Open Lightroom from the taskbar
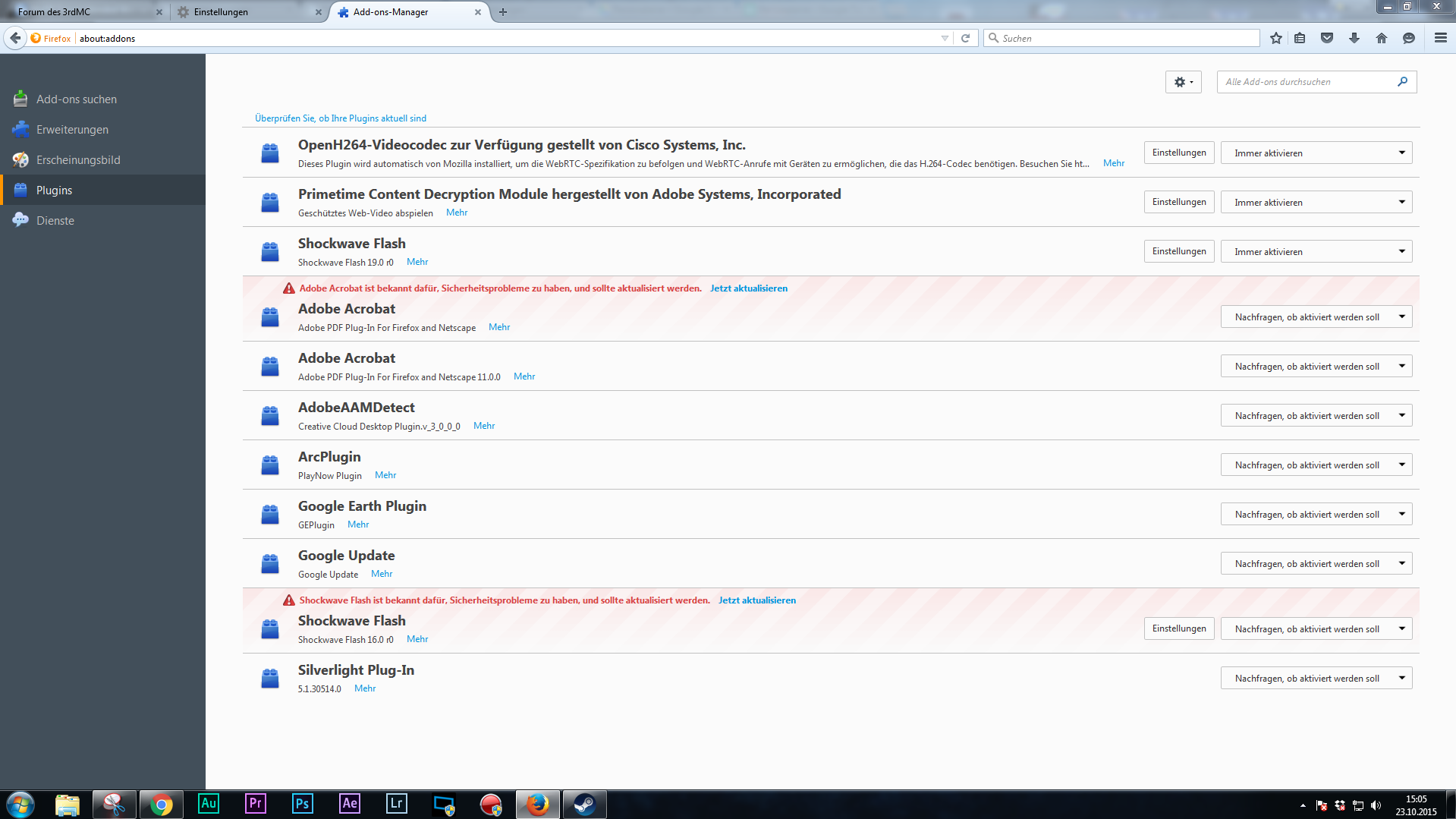Image resolution: width=1456 pixels, height=819 pixels. pyautogui.click(x=397, y=804)
